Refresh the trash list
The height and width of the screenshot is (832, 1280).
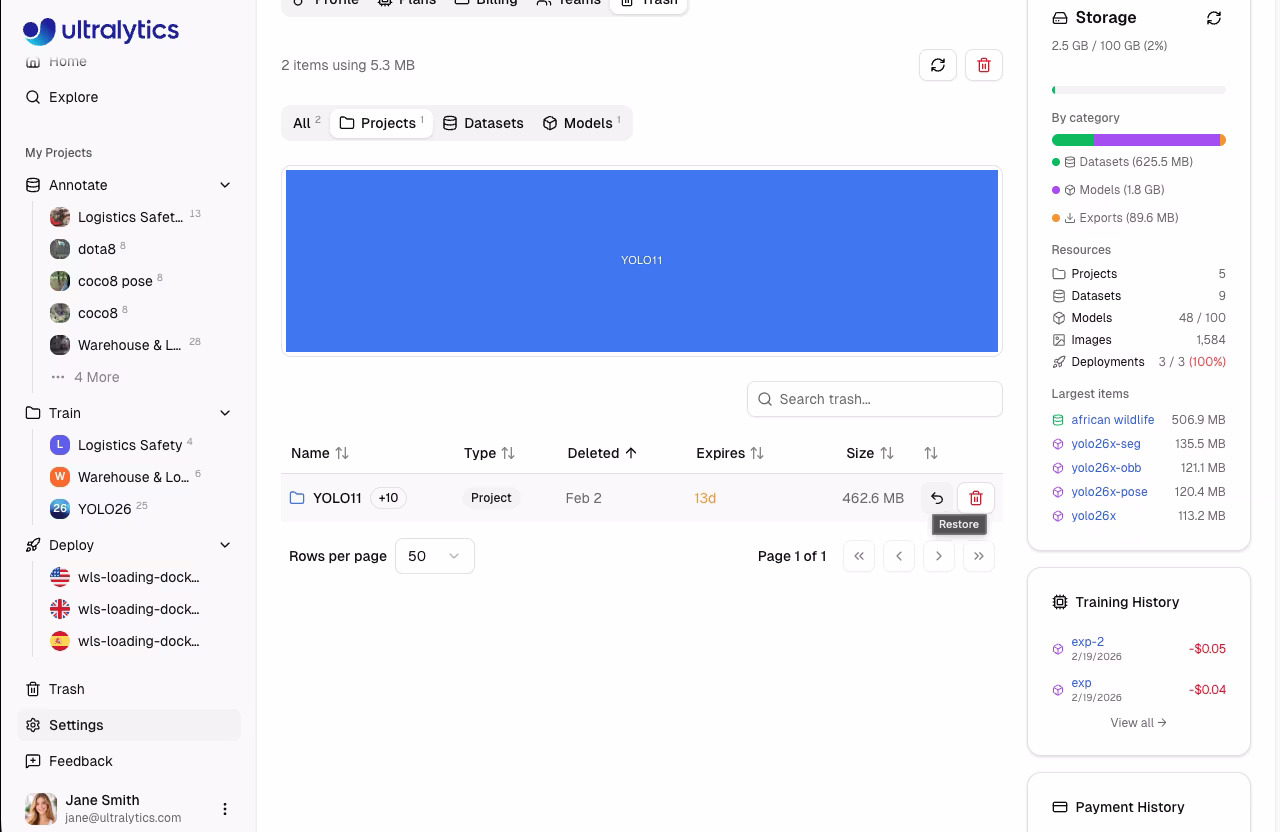pyautogui.click(x=938, y=65)
